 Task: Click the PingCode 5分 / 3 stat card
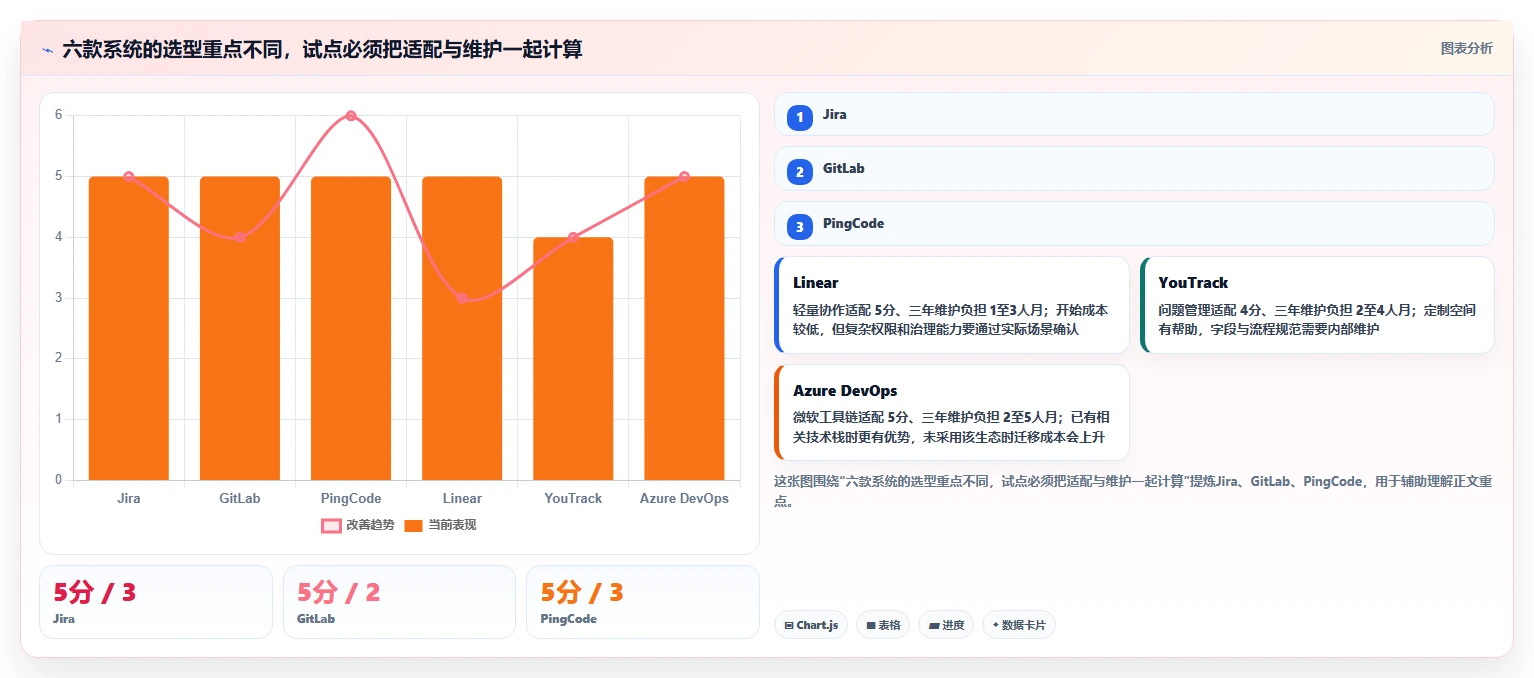click(x=643, y=602)
